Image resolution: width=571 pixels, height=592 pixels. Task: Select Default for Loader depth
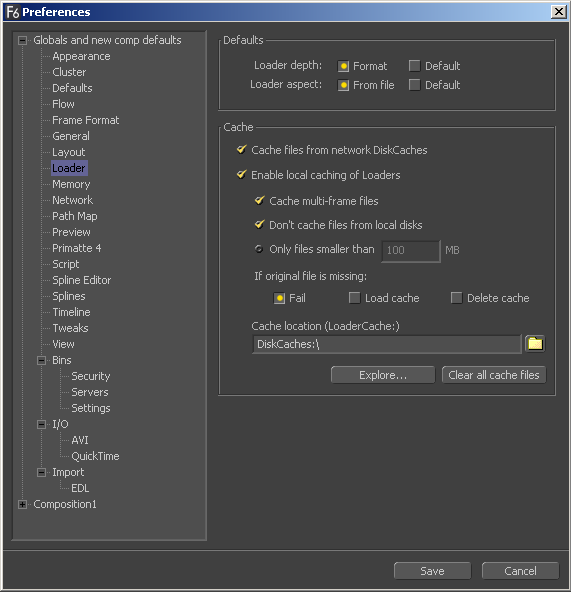[x=414, y=66]
